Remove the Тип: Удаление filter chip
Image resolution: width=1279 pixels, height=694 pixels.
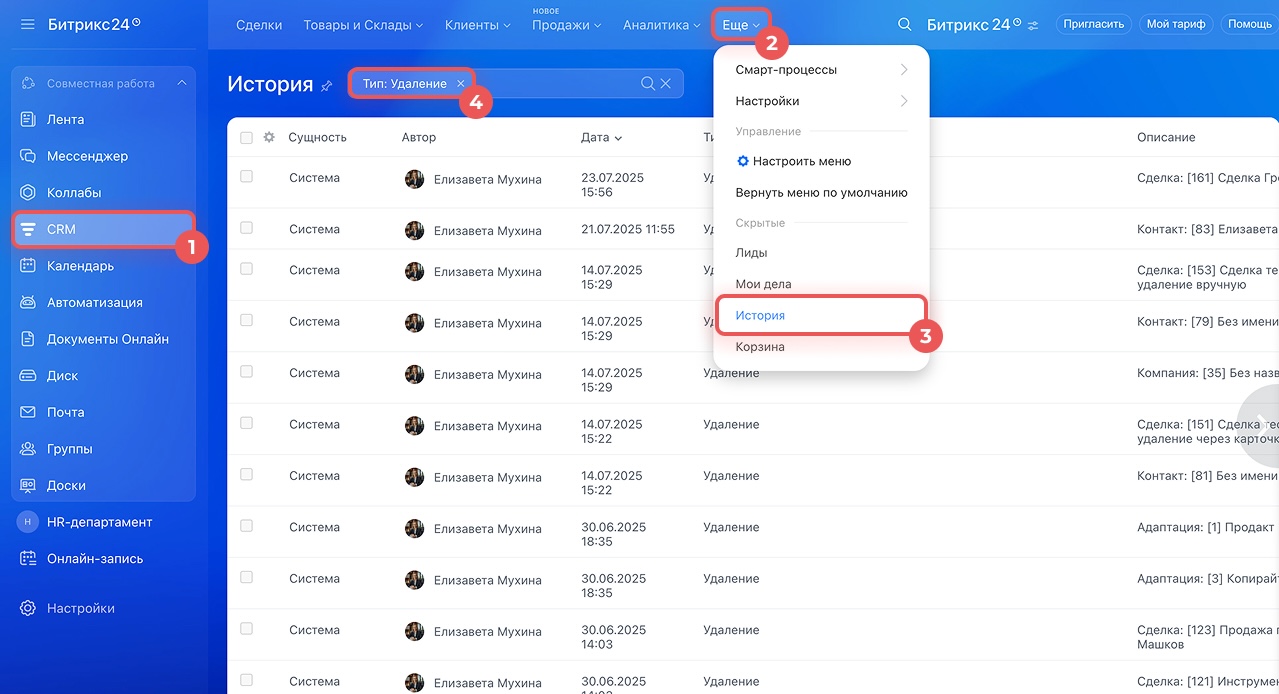point(460,84)
